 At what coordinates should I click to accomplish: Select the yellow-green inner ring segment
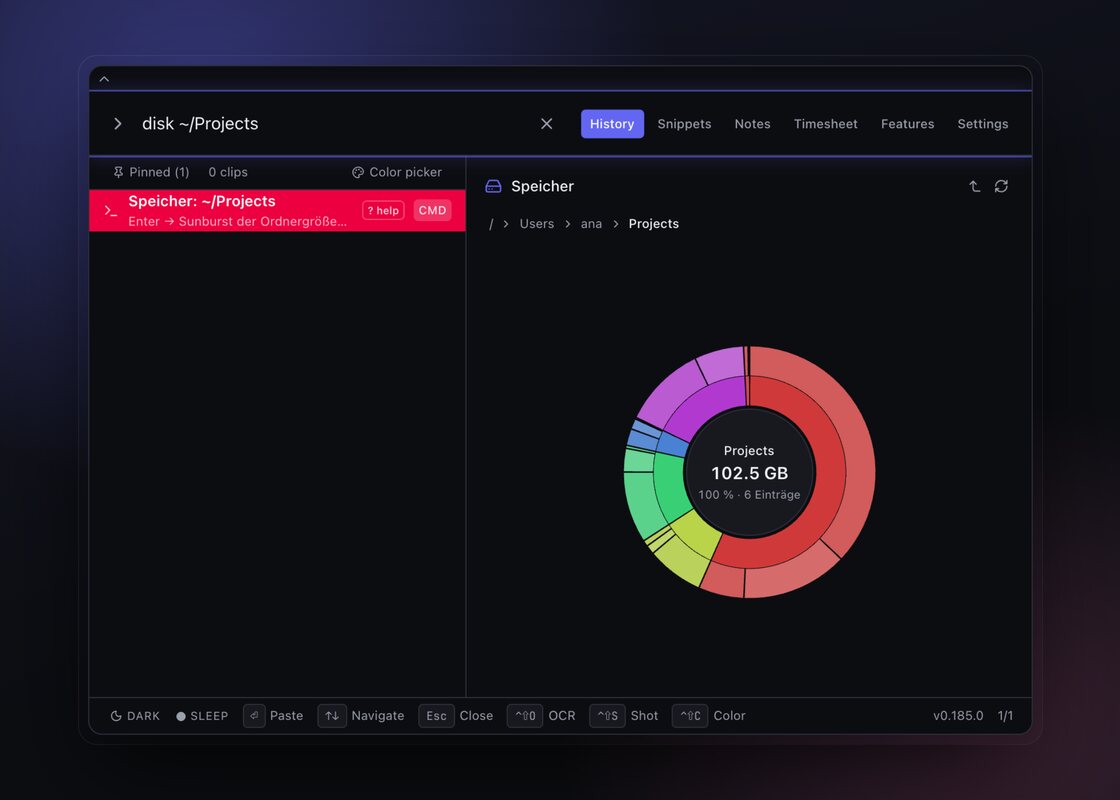click(697, 534)
